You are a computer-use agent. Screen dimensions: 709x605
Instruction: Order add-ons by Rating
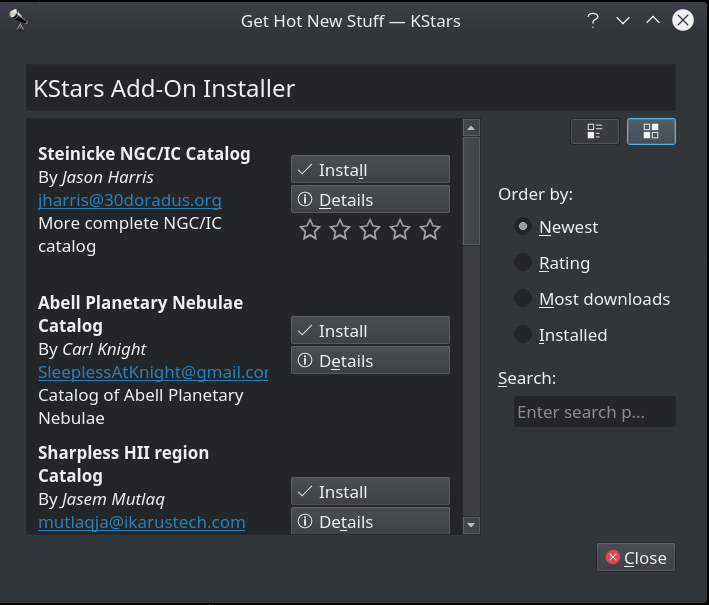click(x=552, y=263)
